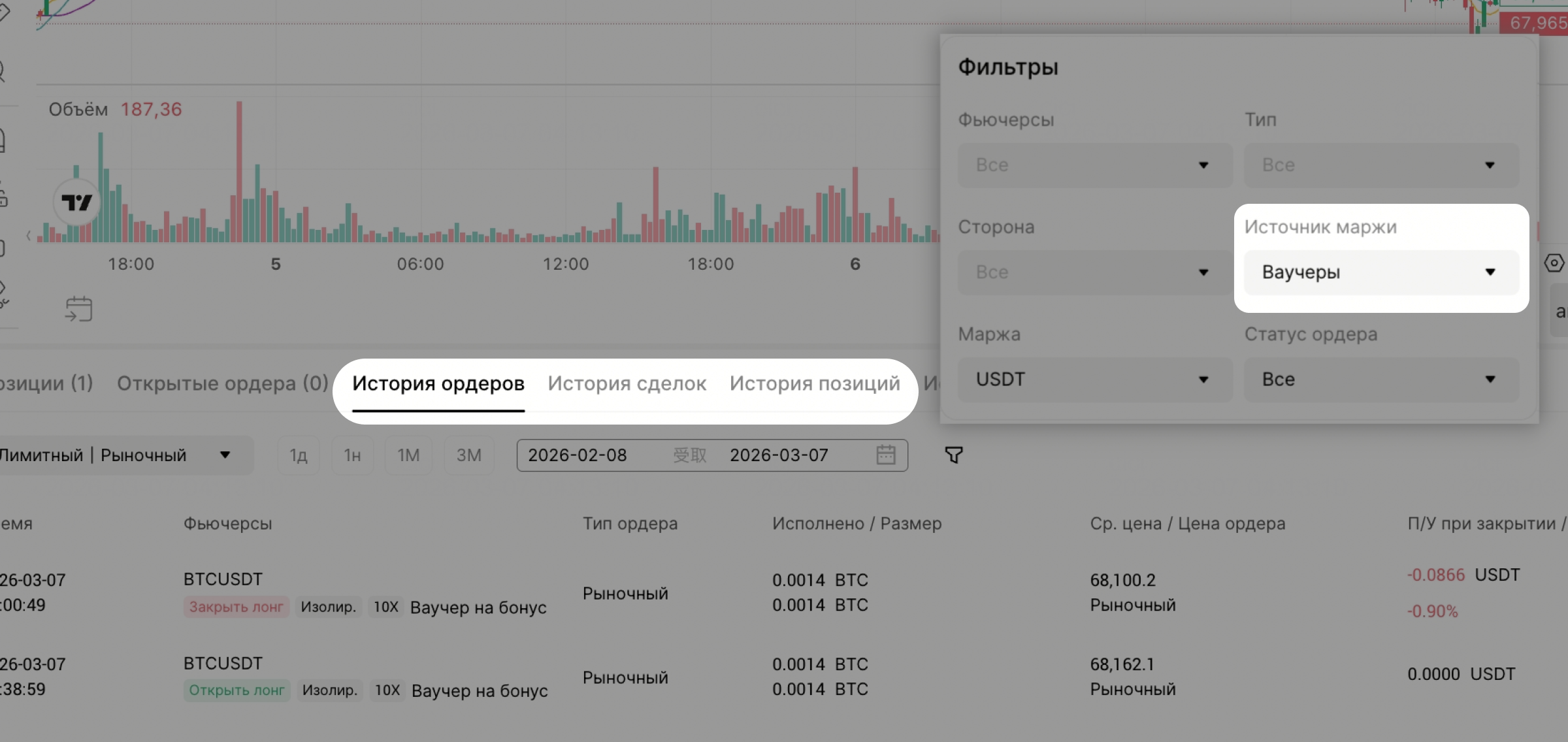This screenshot has height=742, width=1568.
Task: Select the 3М time range button
Action: click(x=468, y=455)
